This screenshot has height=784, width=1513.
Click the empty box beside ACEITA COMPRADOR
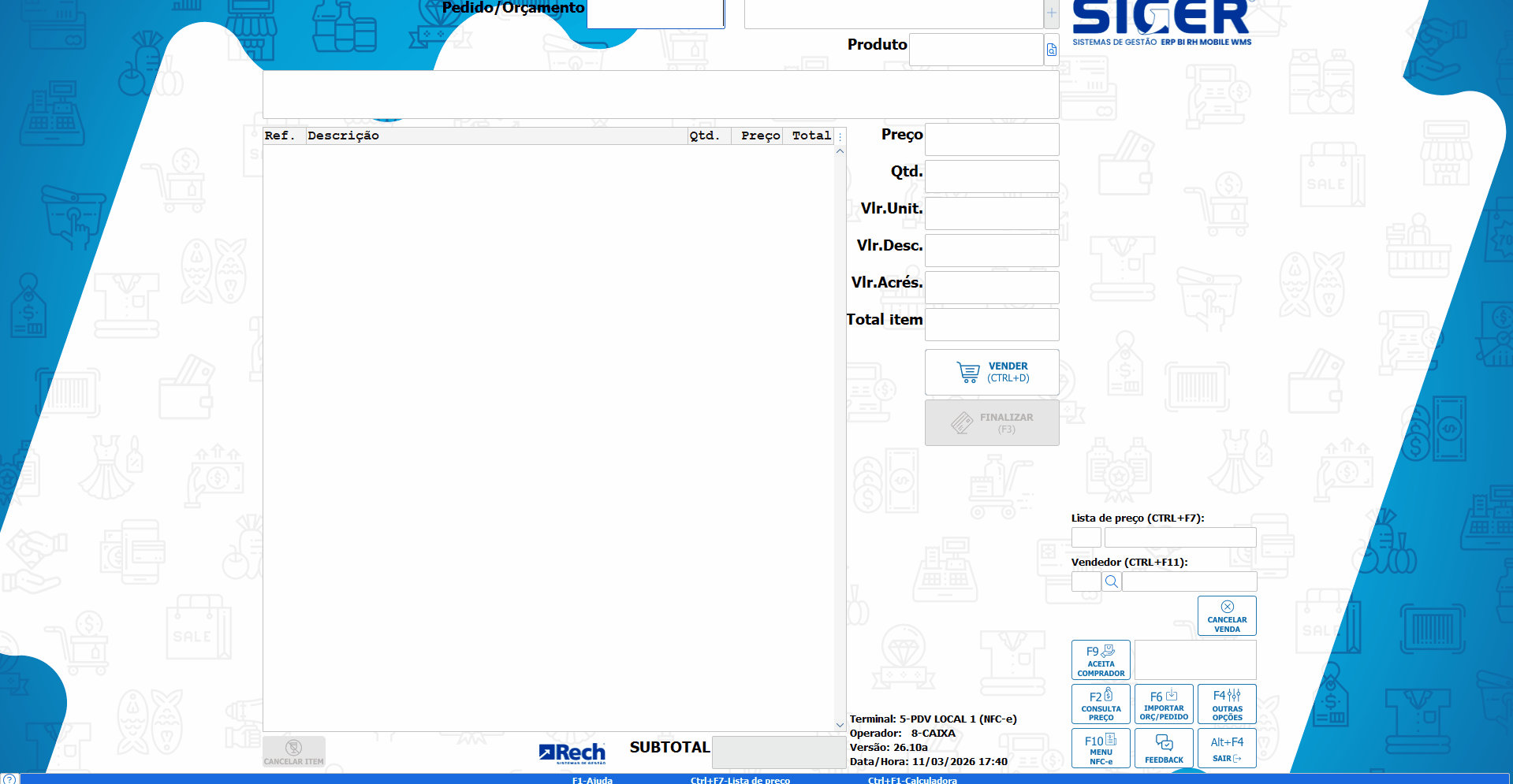click(1195, 660)
